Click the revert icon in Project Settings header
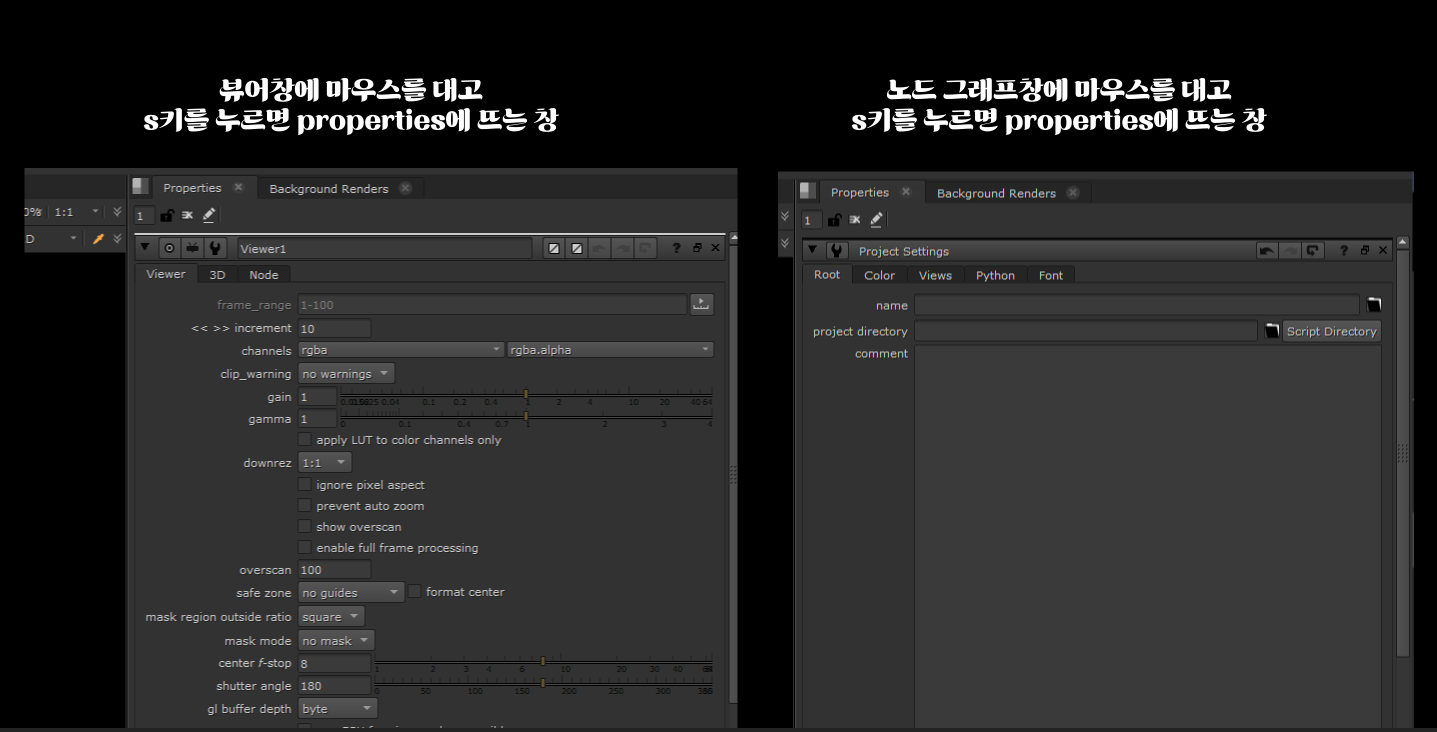Image resolution: width=1437 pixels, height=732 pixels. tap(1313, 251)
